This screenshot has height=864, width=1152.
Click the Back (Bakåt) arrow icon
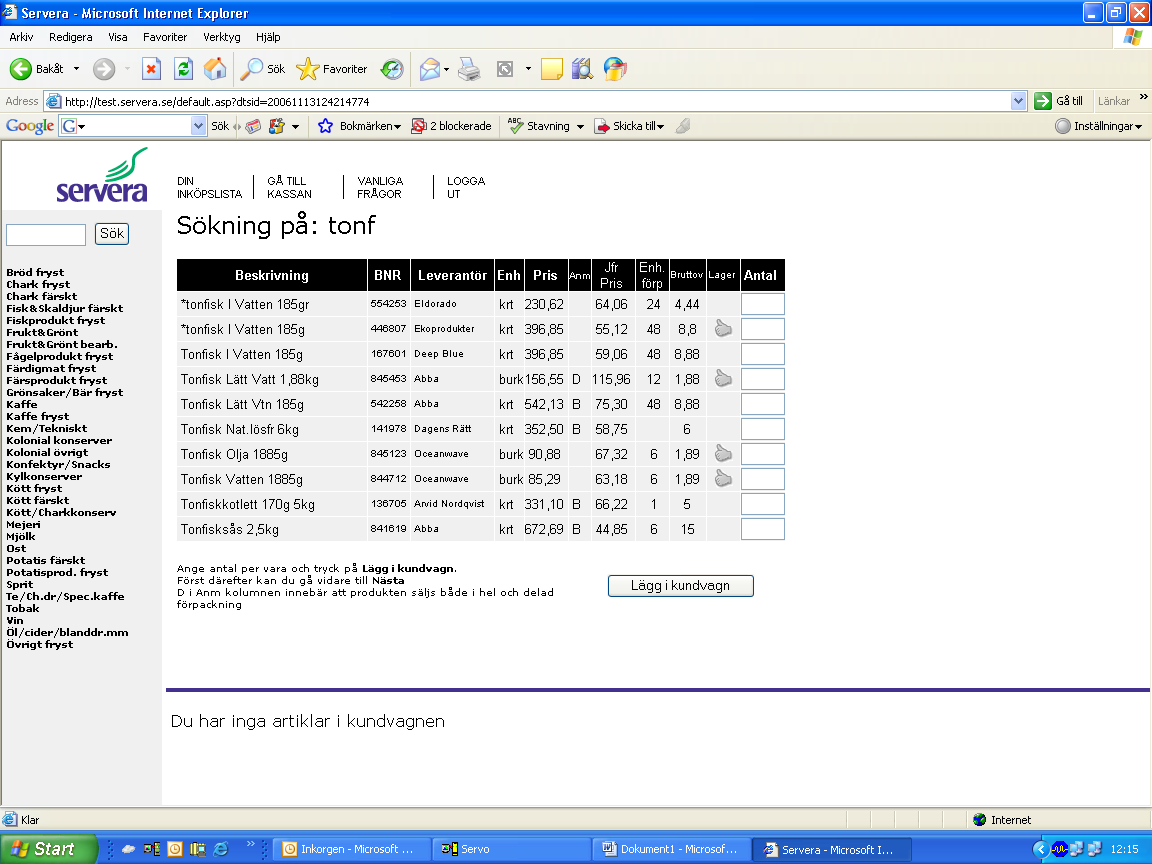(x=21, y=69)
